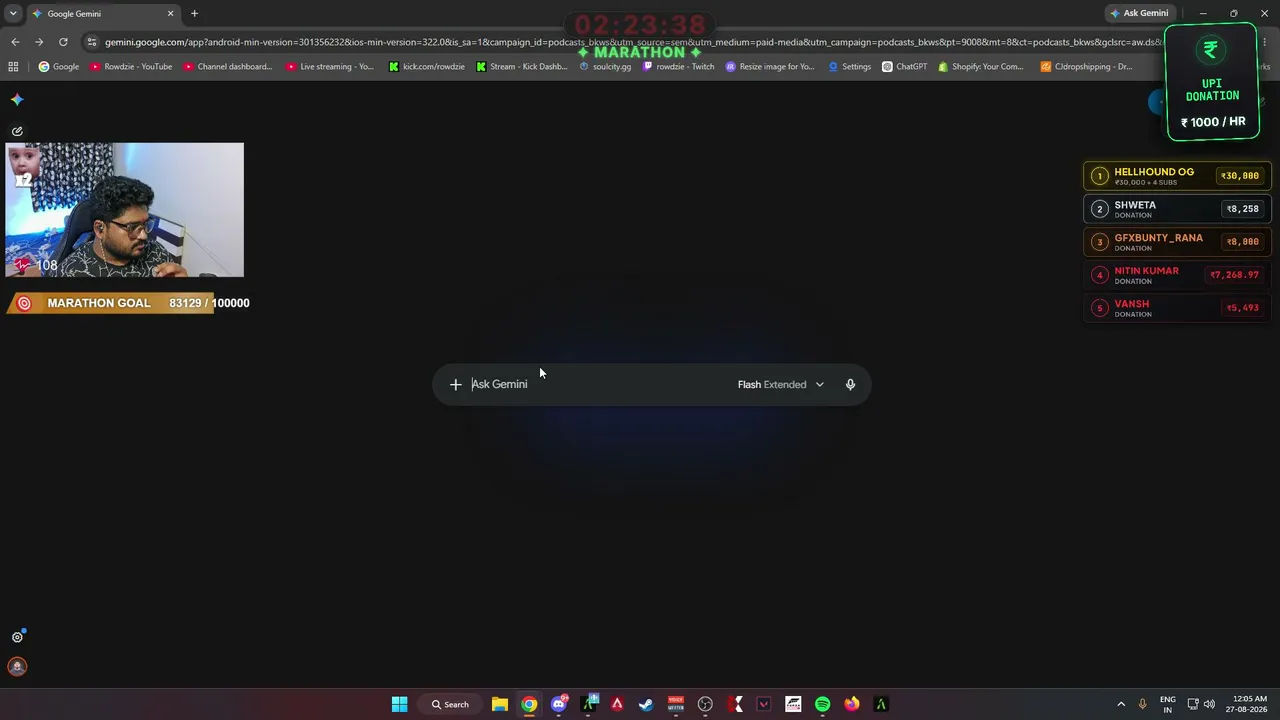Click the site info icon in the address bar

(92, 42)
